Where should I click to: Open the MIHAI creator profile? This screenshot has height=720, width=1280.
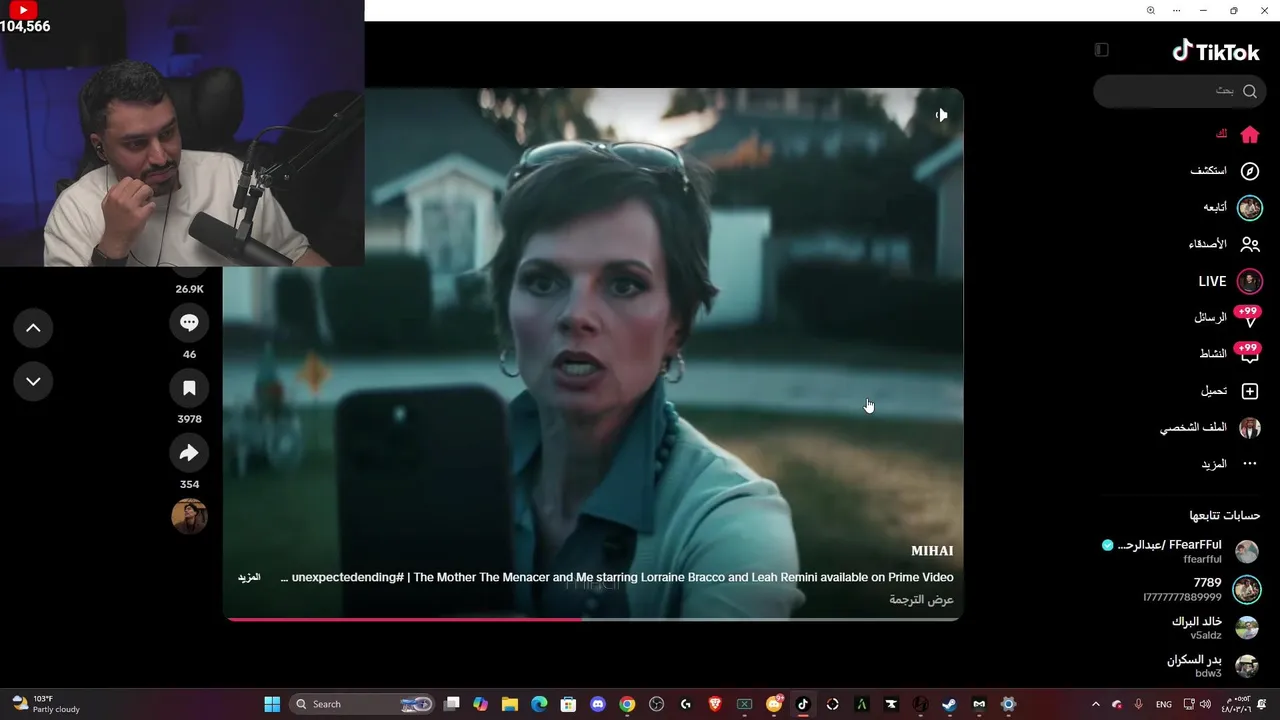(x=932, y=551)
